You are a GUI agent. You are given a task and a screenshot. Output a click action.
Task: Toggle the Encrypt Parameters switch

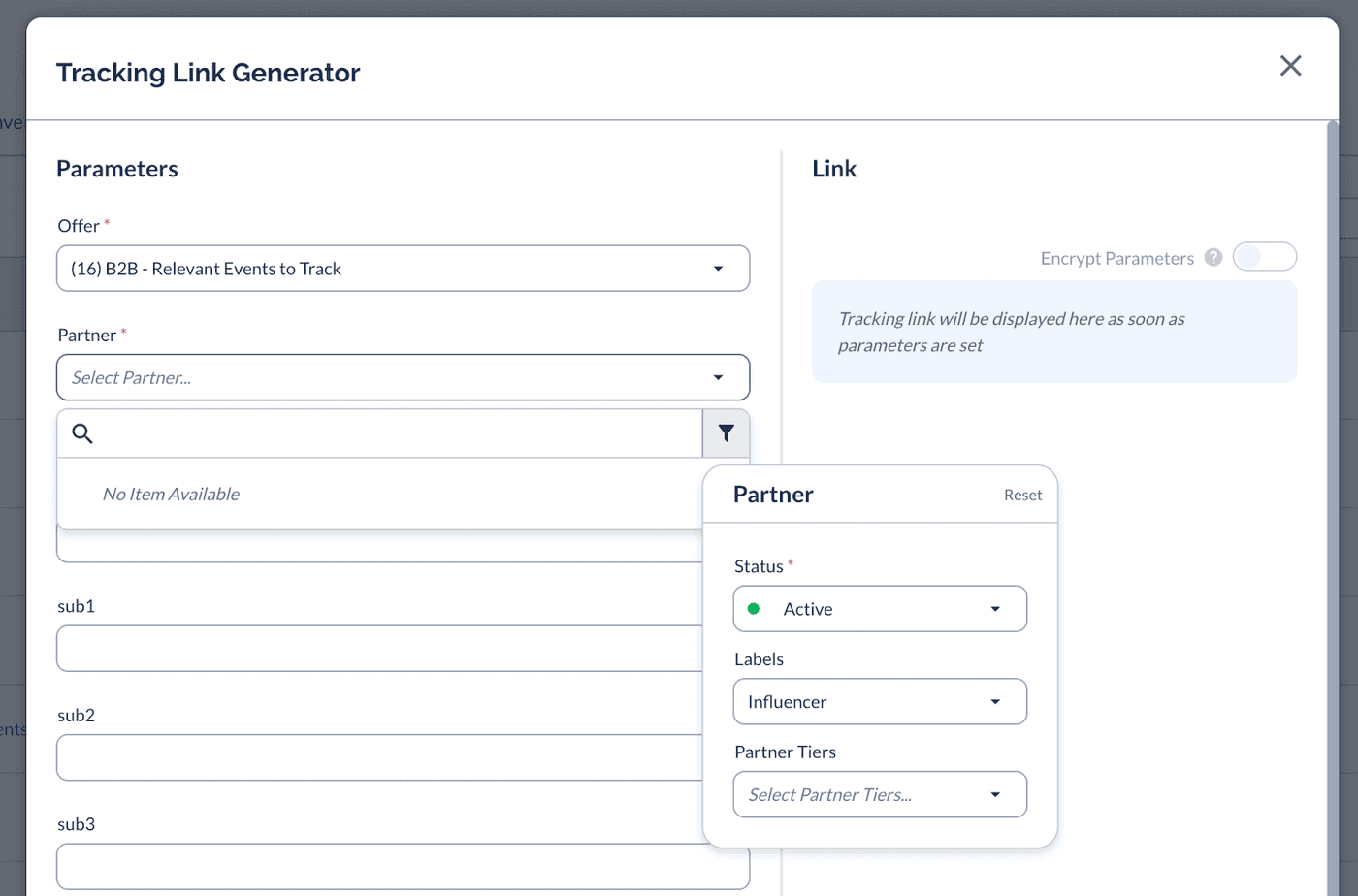click(1264, 257)
